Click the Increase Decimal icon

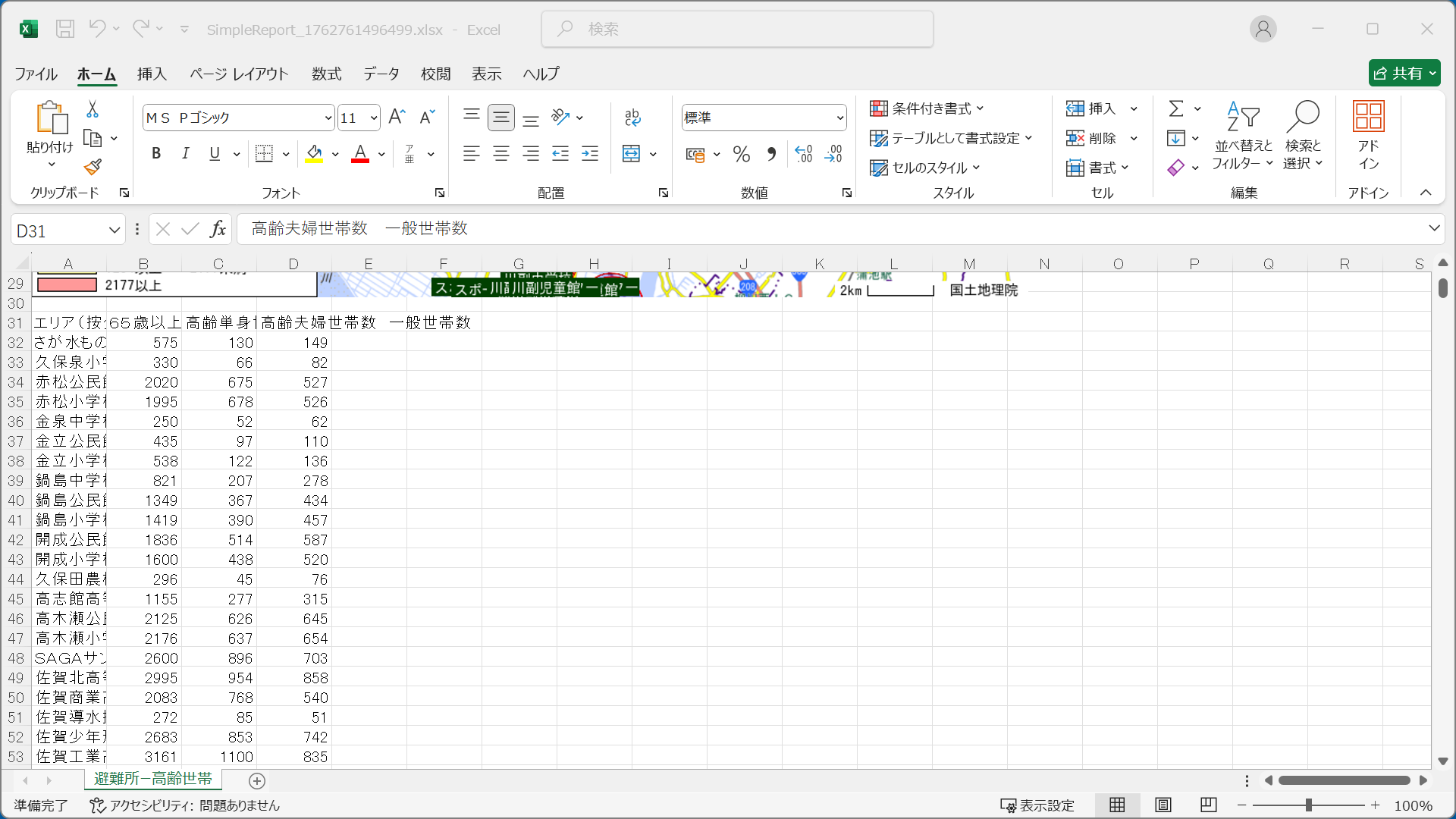[804, 154]
